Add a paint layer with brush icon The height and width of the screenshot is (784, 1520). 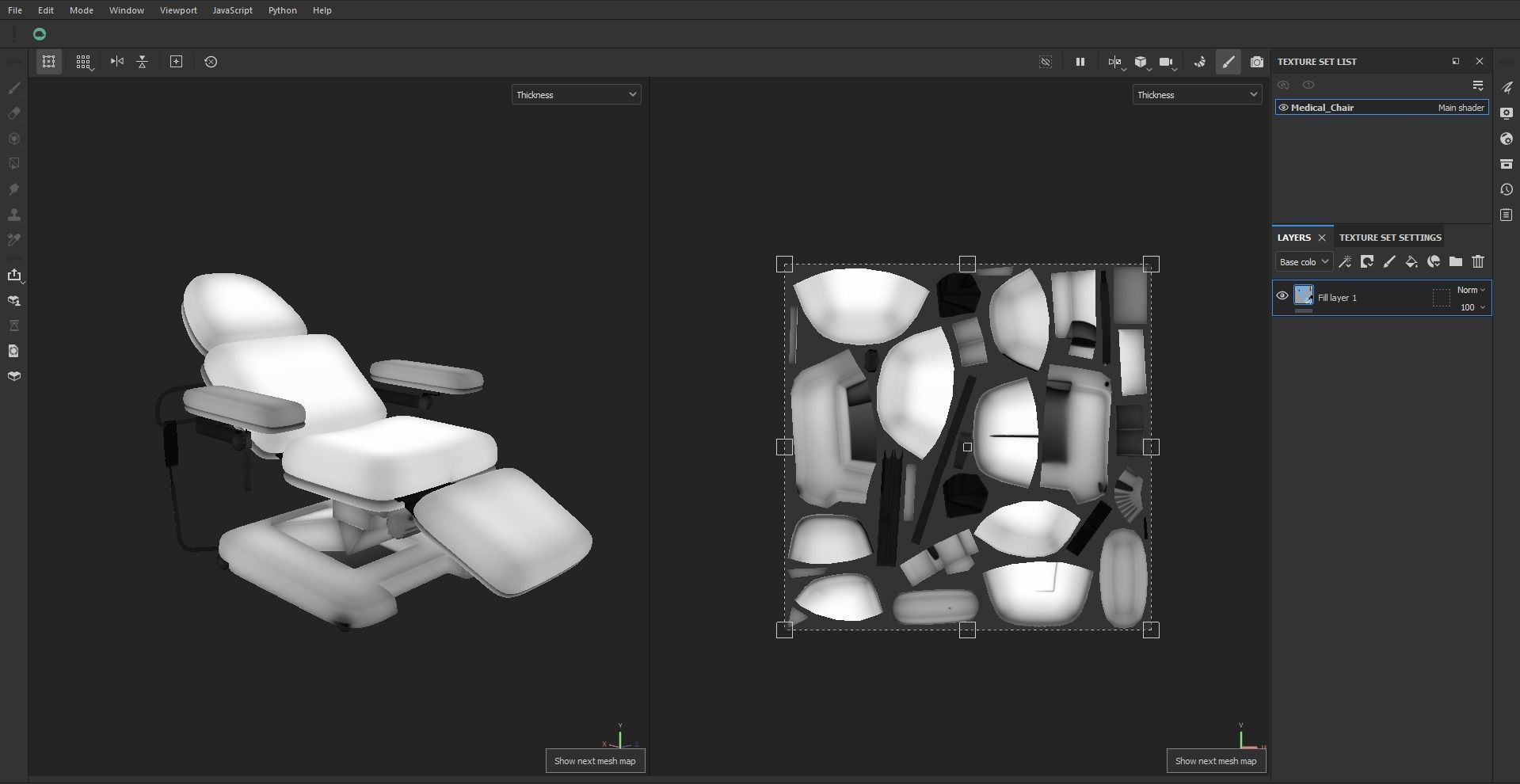[1389, 261]
